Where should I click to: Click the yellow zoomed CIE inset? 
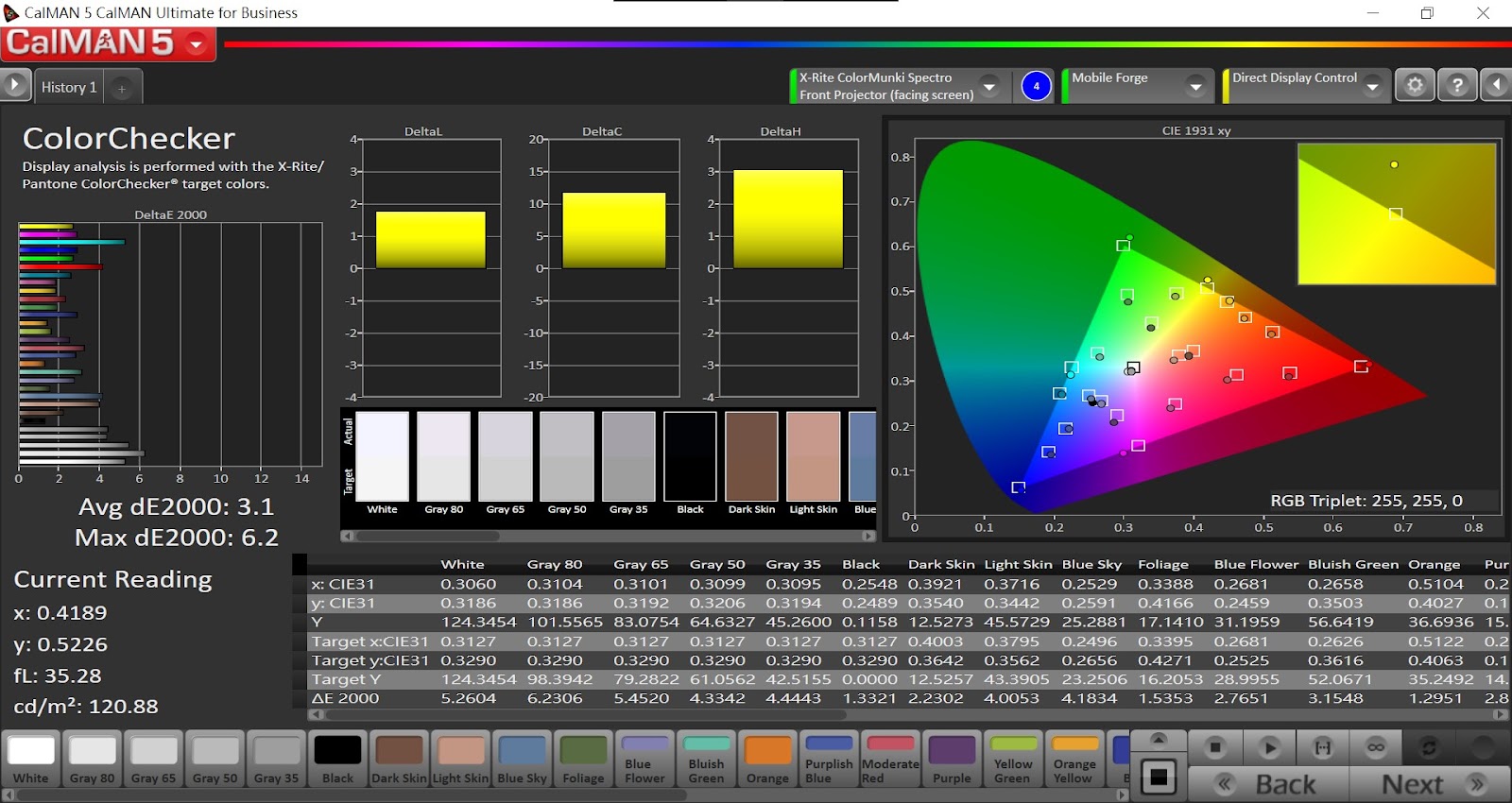coord(1397,214)
